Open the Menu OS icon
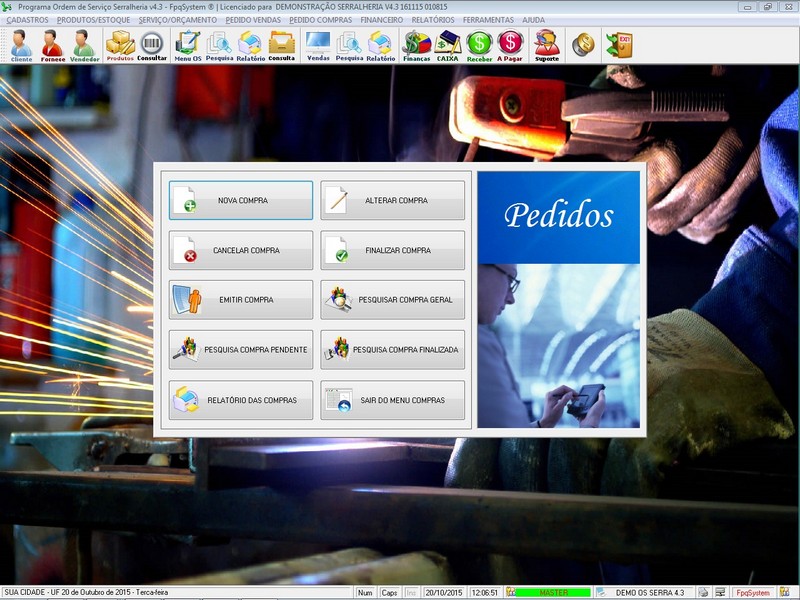 click(188, 45)
